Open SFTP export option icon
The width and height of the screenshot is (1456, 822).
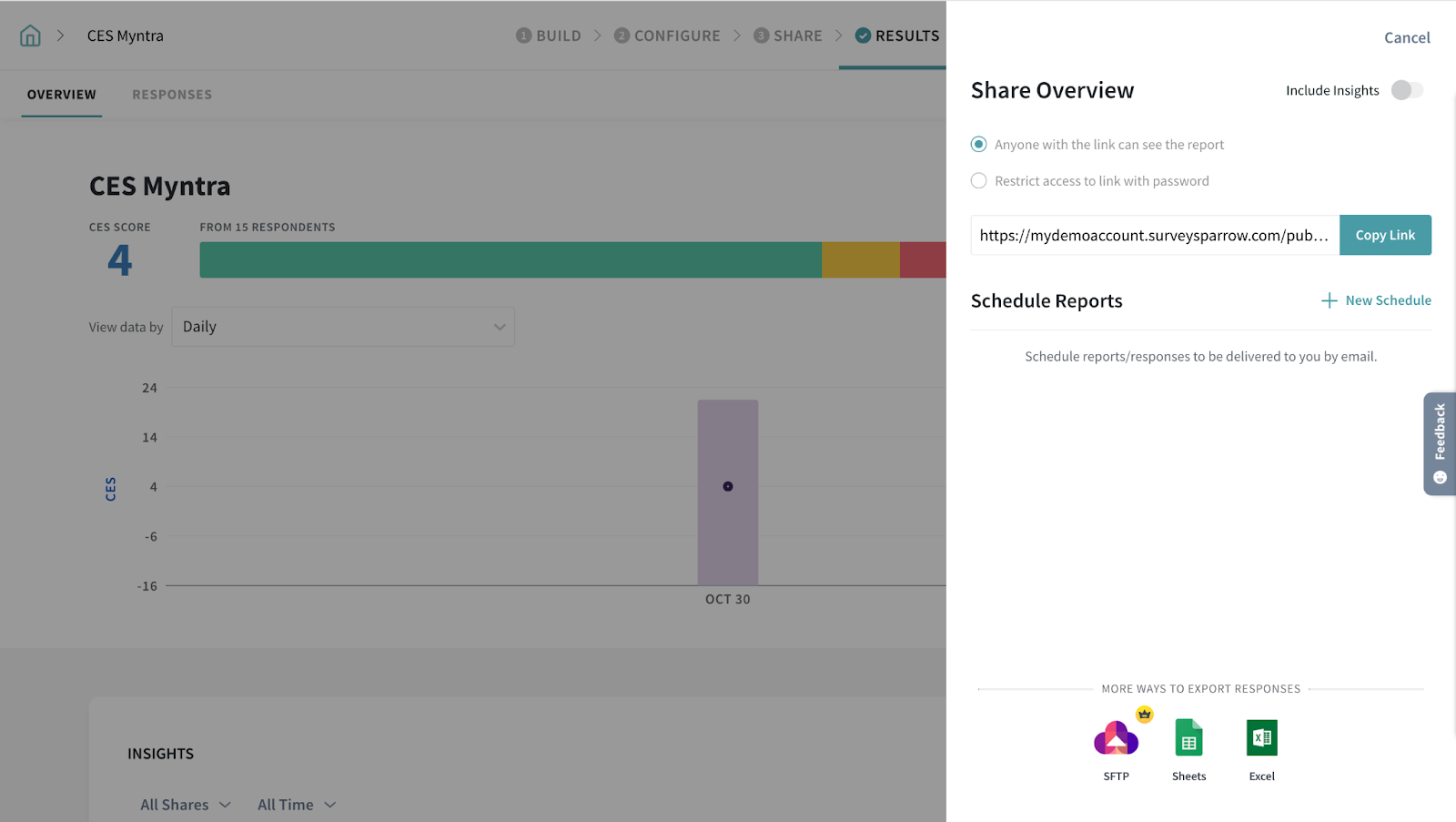click(x=1116, y=738)
